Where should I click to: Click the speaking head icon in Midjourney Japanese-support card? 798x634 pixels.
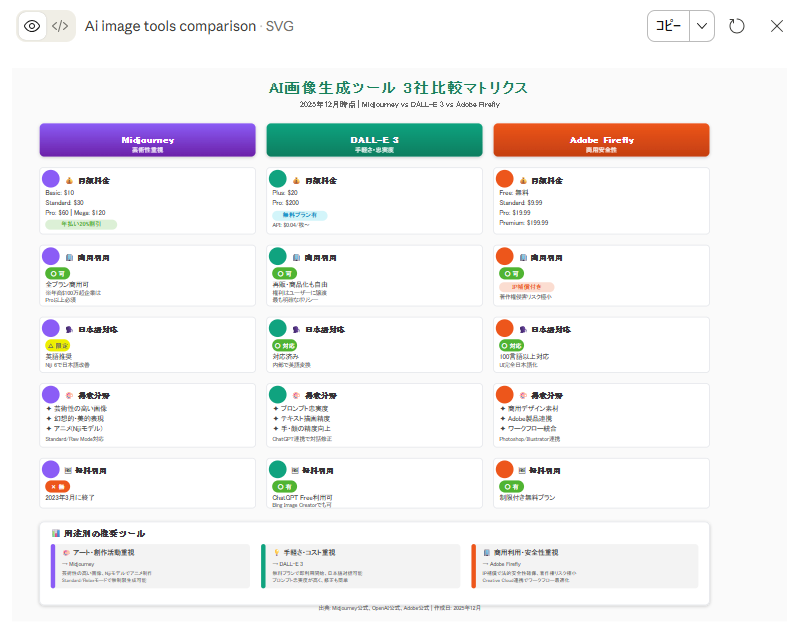[70, 330]
